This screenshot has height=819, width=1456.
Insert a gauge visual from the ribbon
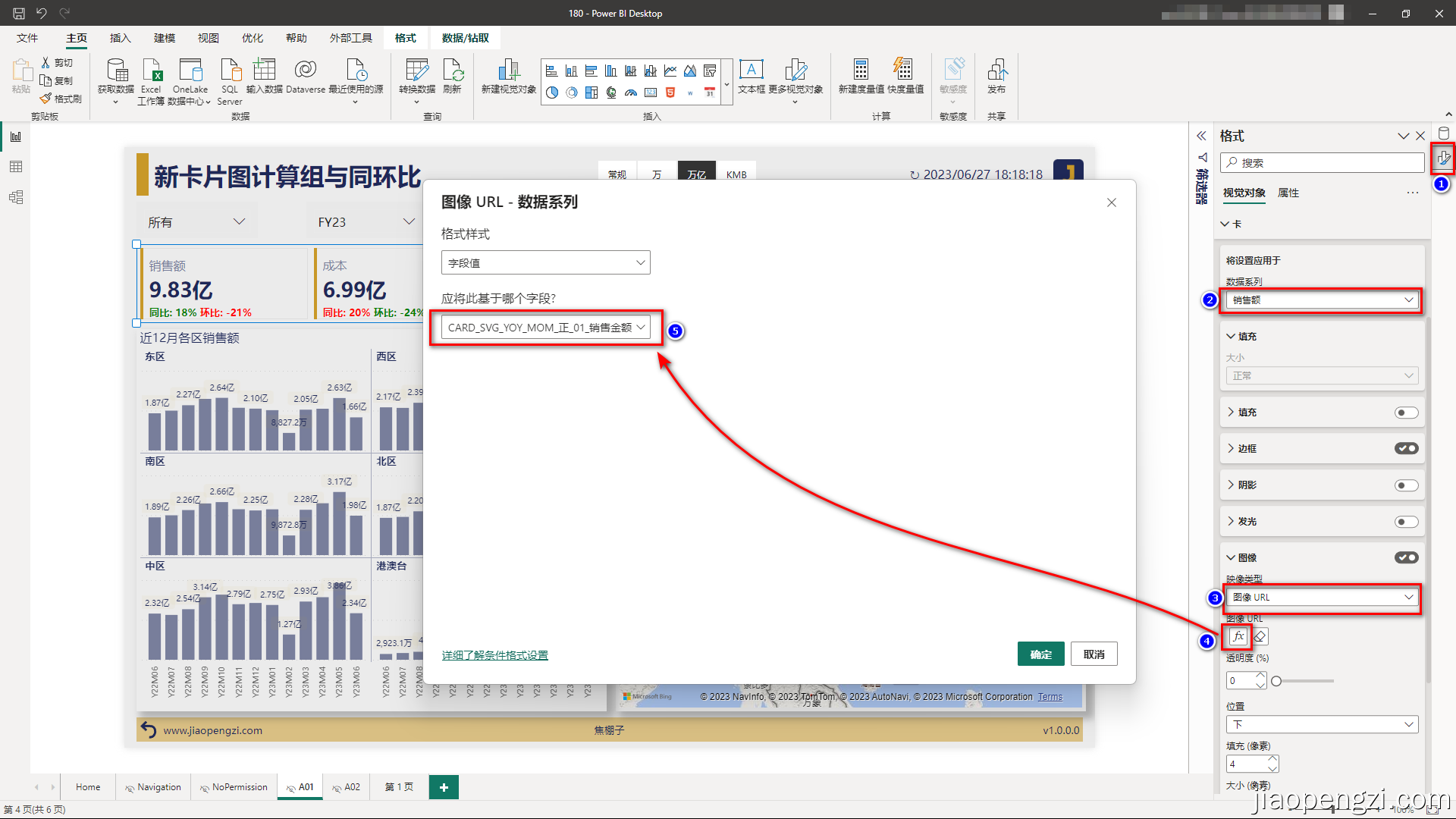point(630,93)
